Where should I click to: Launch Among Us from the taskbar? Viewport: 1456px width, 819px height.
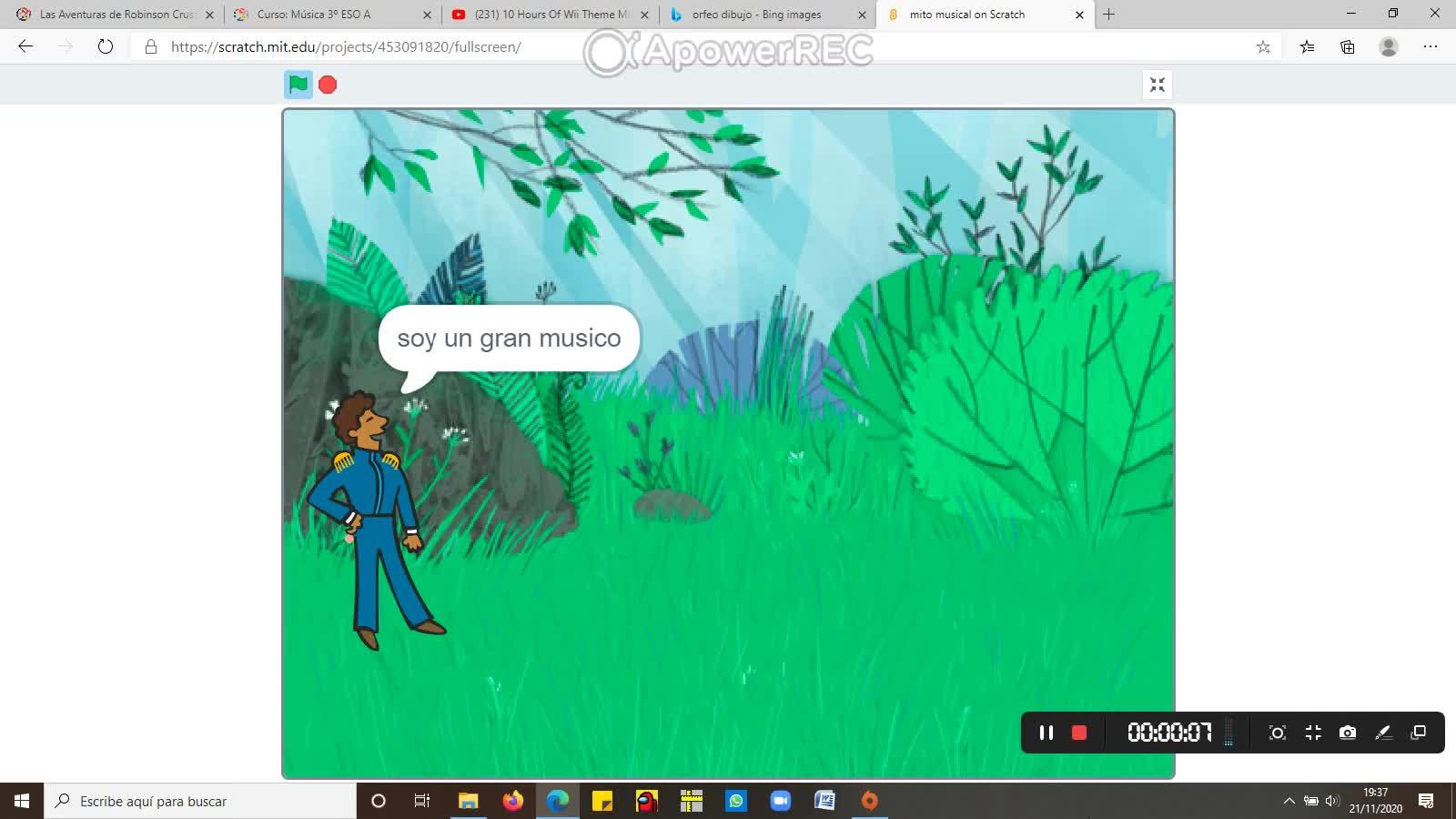646,801
